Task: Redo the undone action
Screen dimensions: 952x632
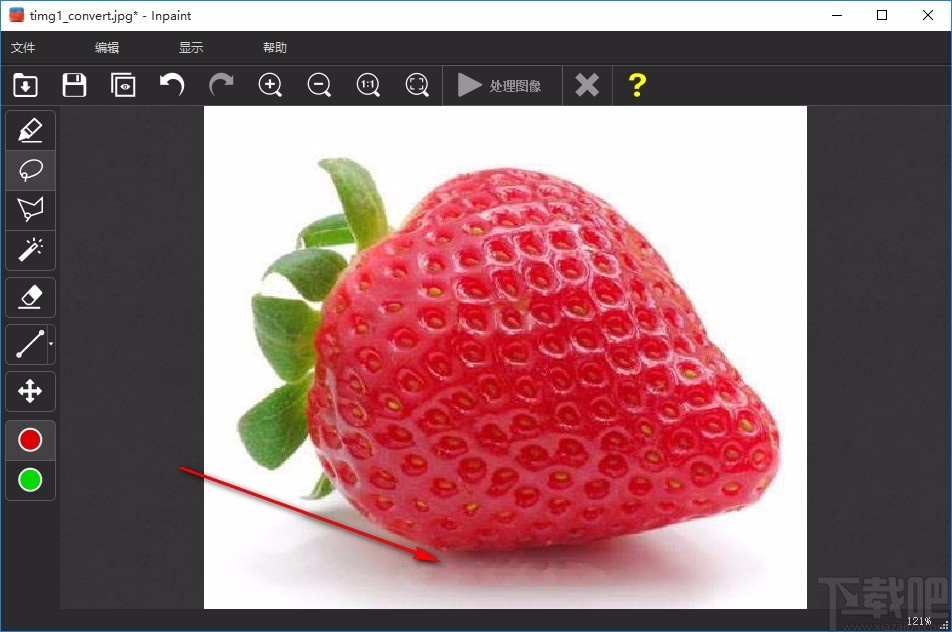Action: click(221, 85)
